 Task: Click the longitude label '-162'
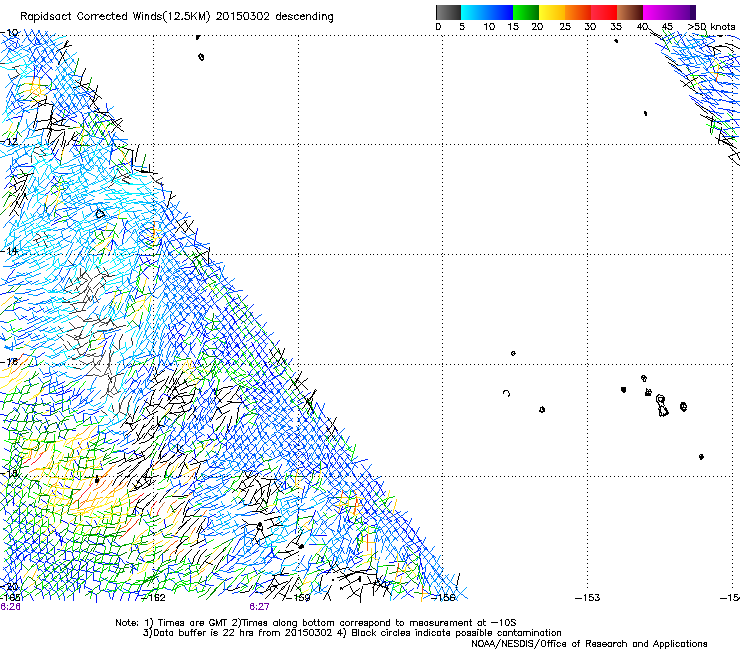coord(154,598)
